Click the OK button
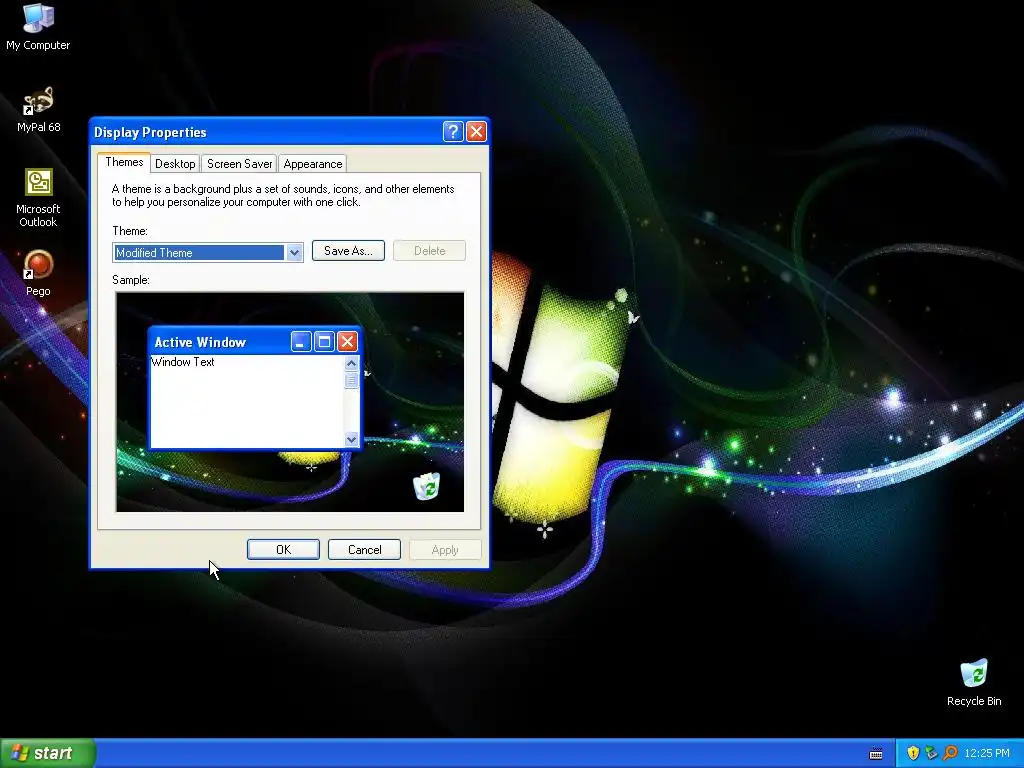1024x768 pixels. [283, 550]
